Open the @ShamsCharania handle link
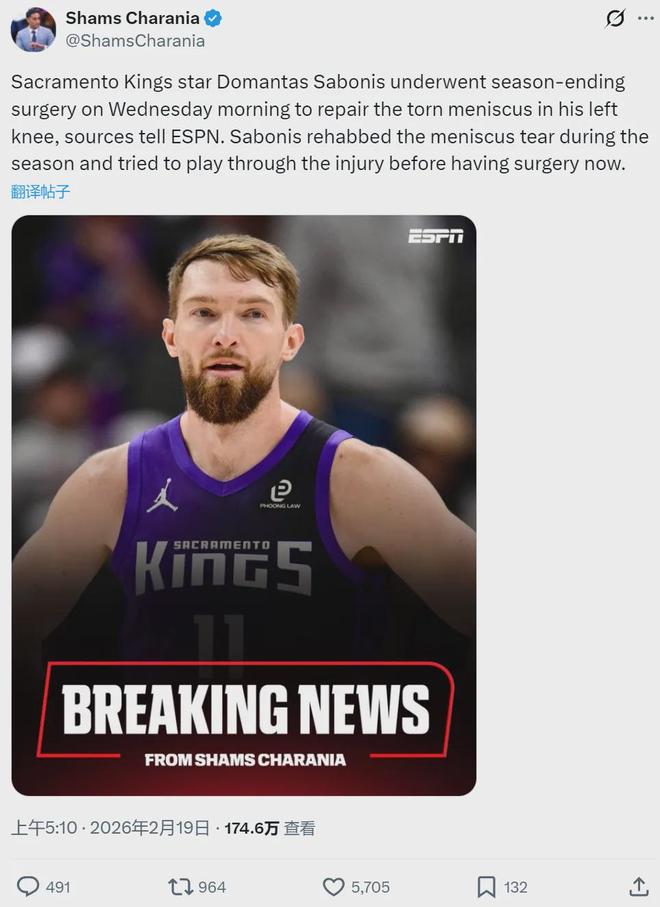Screen dimensions: 660x907 tap(135, 40)
